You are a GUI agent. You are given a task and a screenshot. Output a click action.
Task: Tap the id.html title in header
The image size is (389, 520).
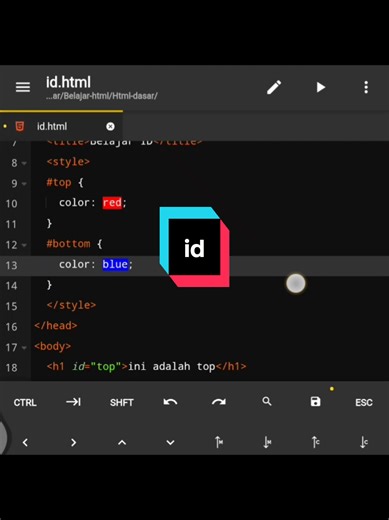point(68,82)
